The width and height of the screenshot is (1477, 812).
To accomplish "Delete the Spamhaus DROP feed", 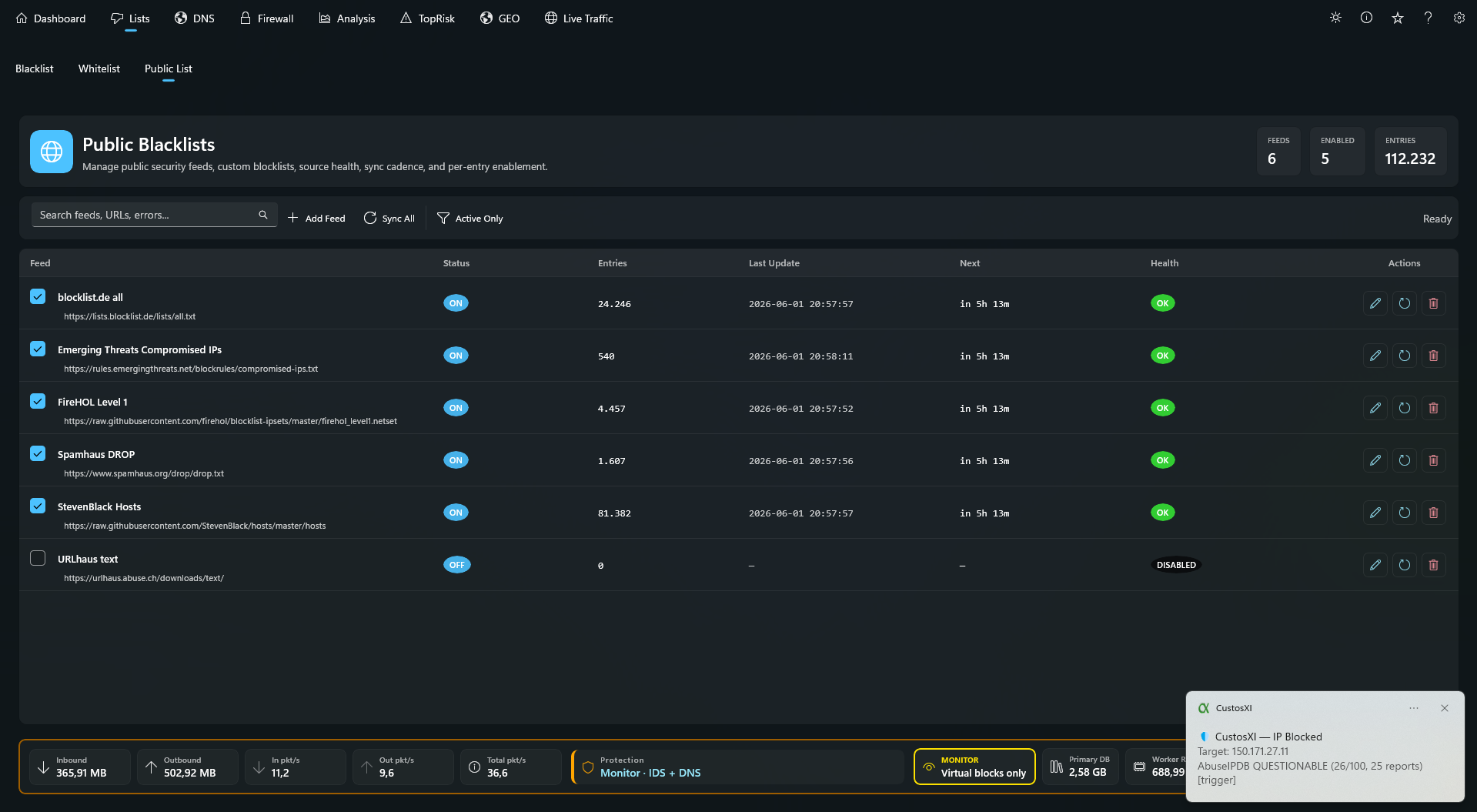I will pyautogui.click(x=1433, y=460).
